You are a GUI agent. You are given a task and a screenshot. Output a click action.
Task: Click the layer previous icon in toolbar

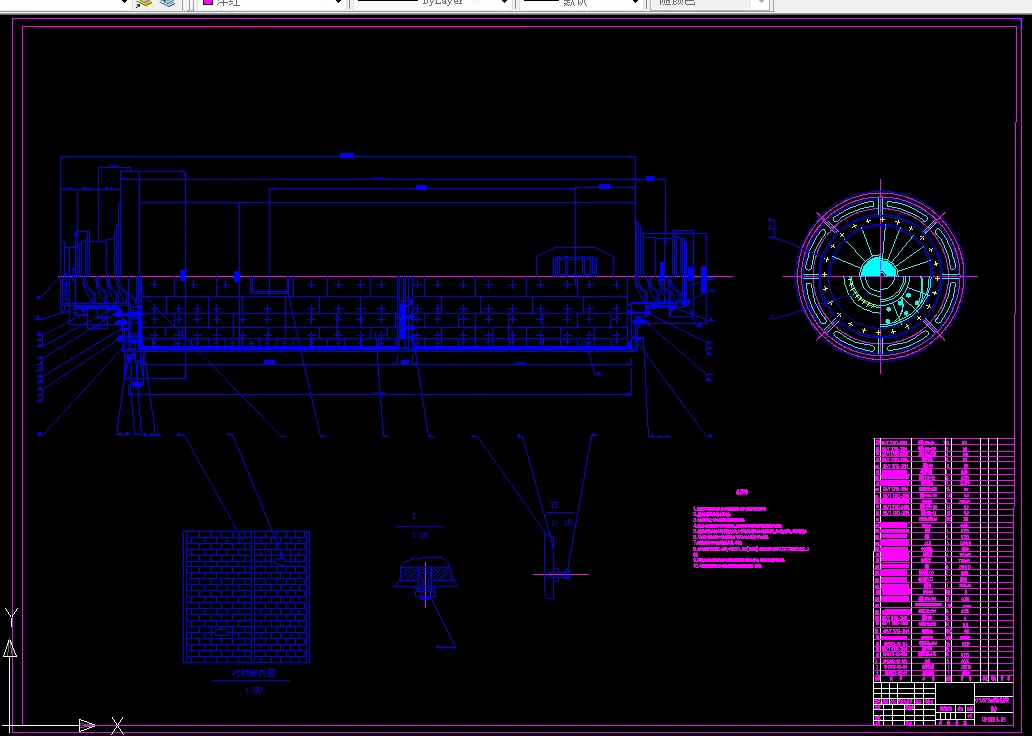(143, 3)
